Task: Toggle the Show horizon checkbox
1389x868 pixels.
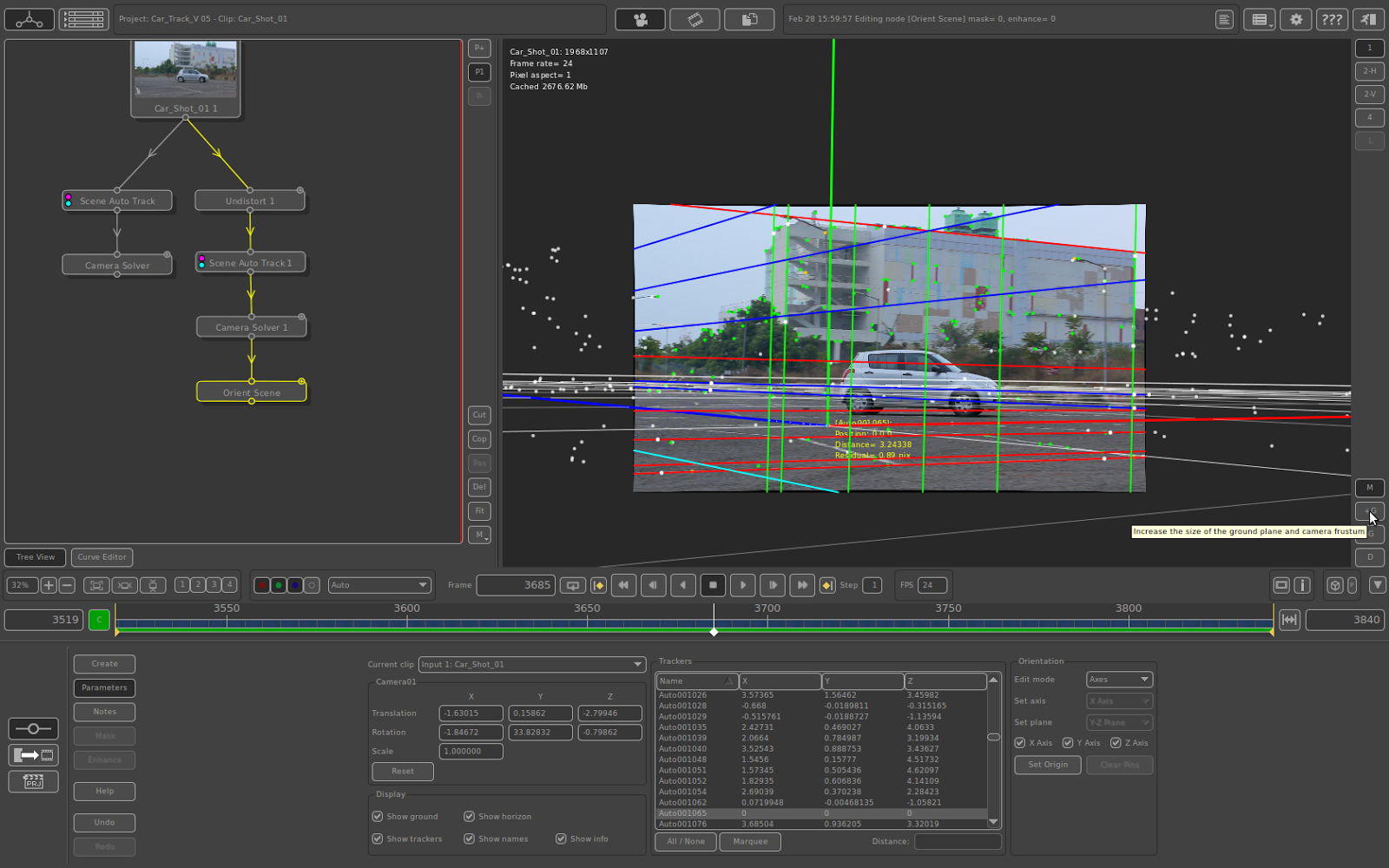Action: tap(469, 817)
